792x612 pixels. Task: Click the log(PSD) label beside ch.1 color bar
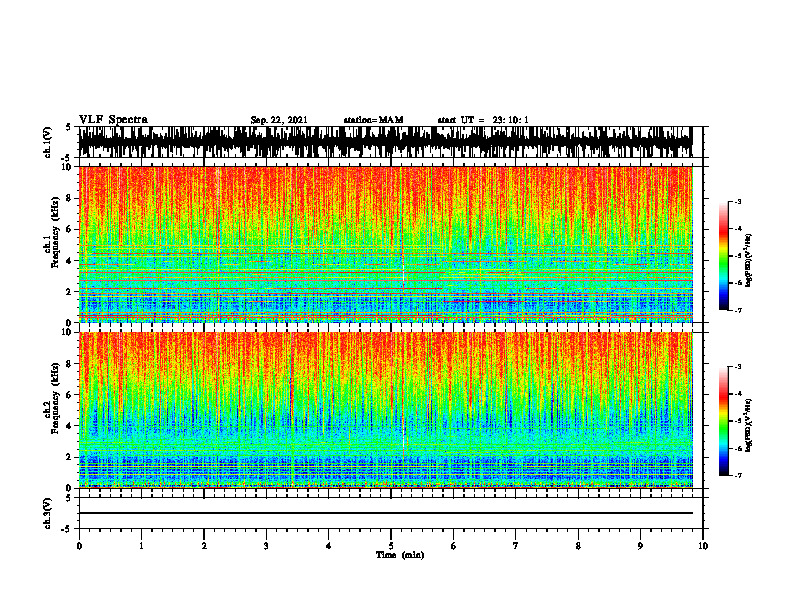(x=749, y=261)
